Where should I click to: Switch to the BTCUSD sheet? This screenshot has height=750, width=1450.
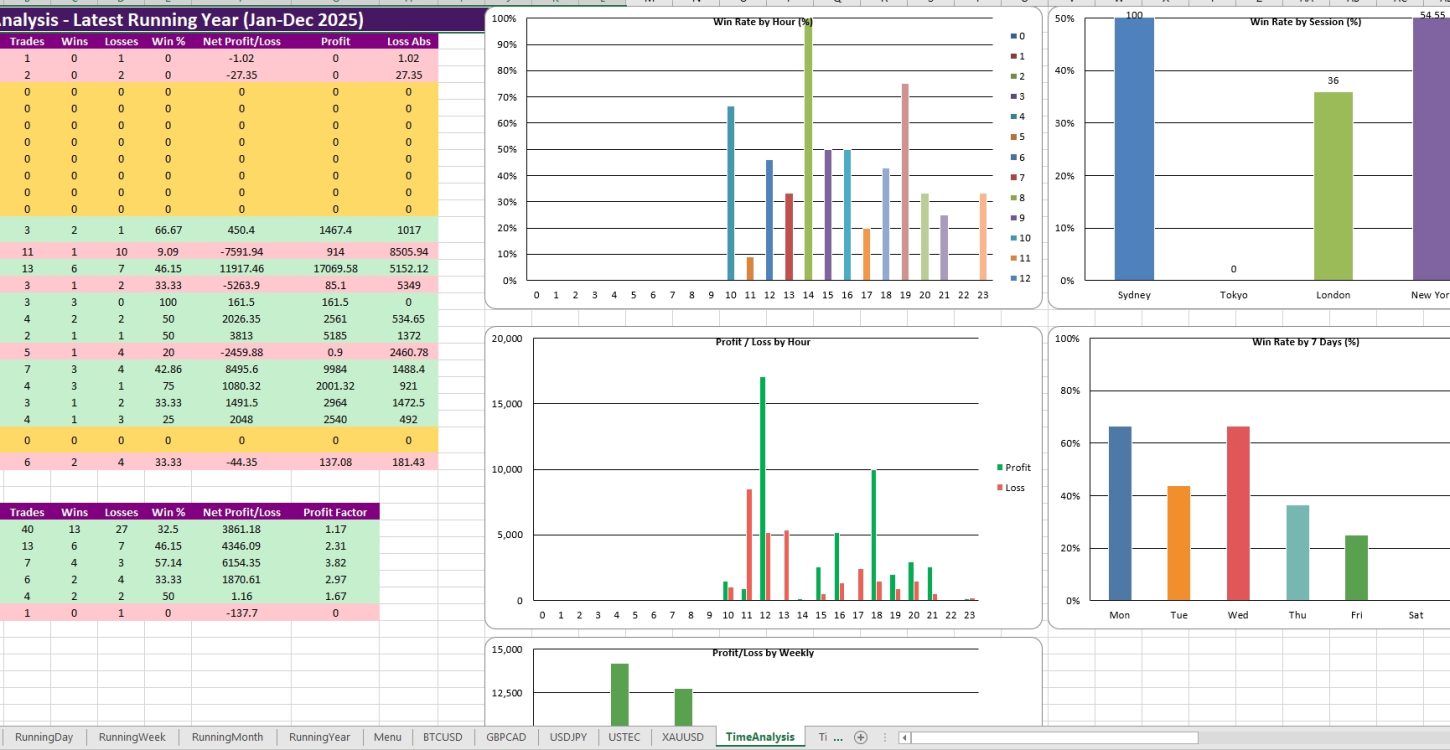point(443,737)
